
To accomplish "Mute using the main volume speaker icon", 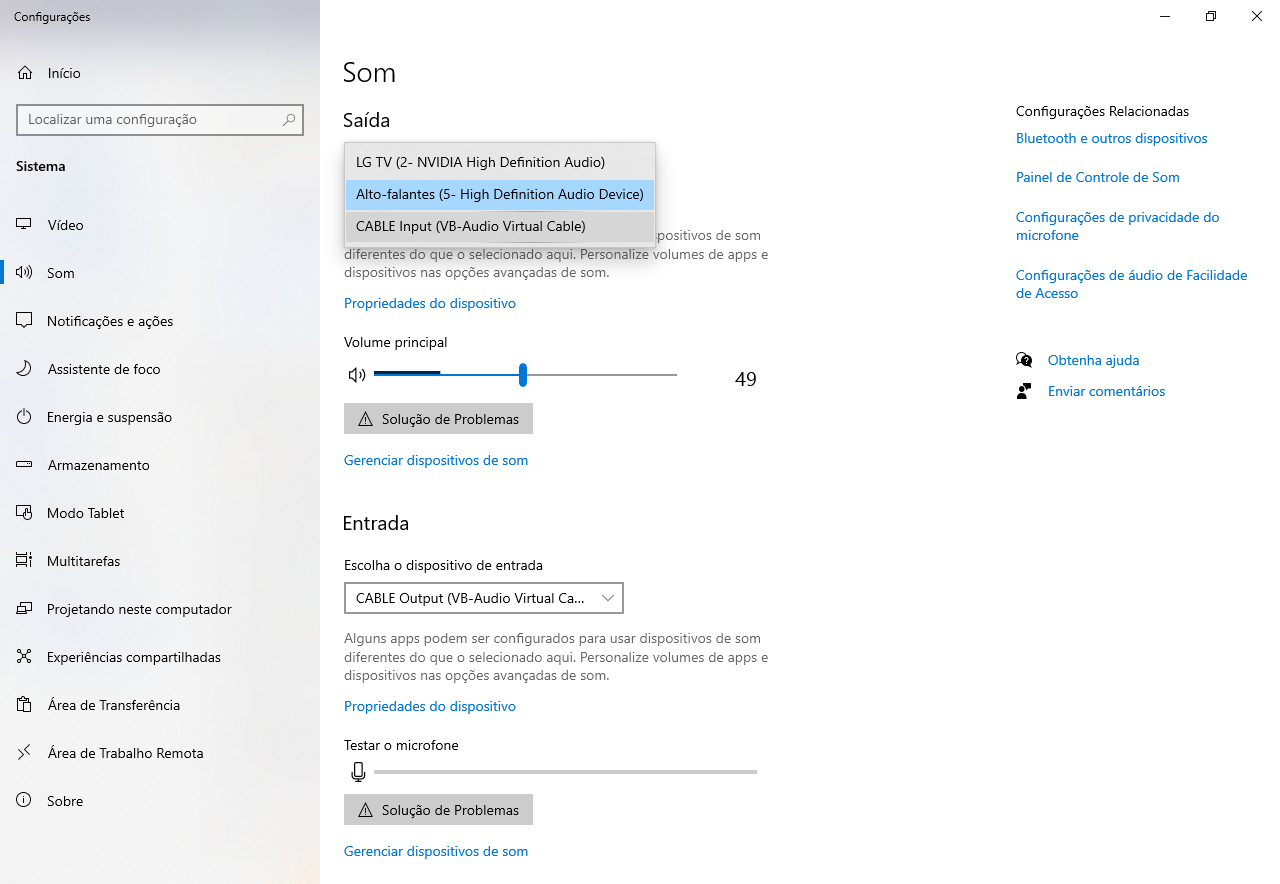I will pos(356,375).
